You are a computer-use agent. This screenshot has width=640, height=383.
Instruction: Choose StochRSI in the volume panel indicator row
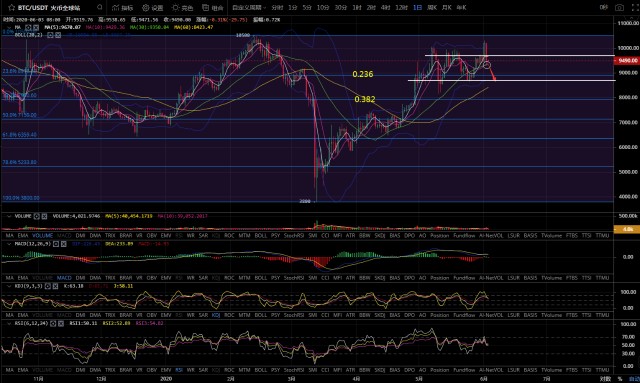294,236
